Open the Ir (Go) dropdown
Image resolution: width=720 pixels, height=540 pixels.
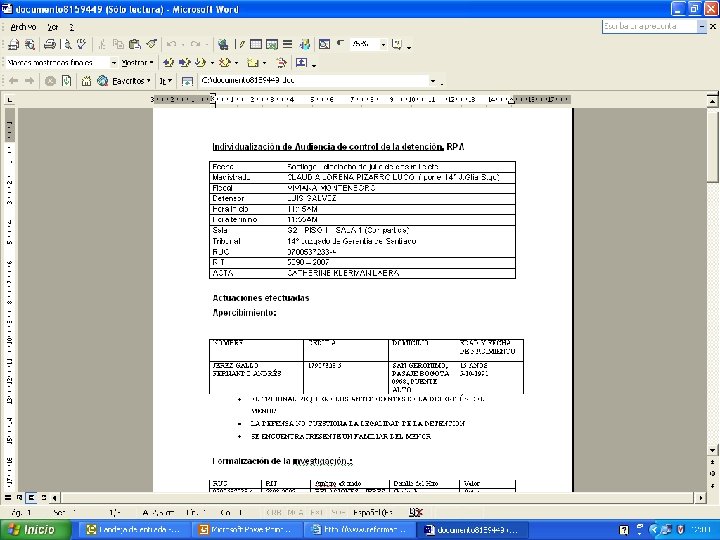[165, 81]
